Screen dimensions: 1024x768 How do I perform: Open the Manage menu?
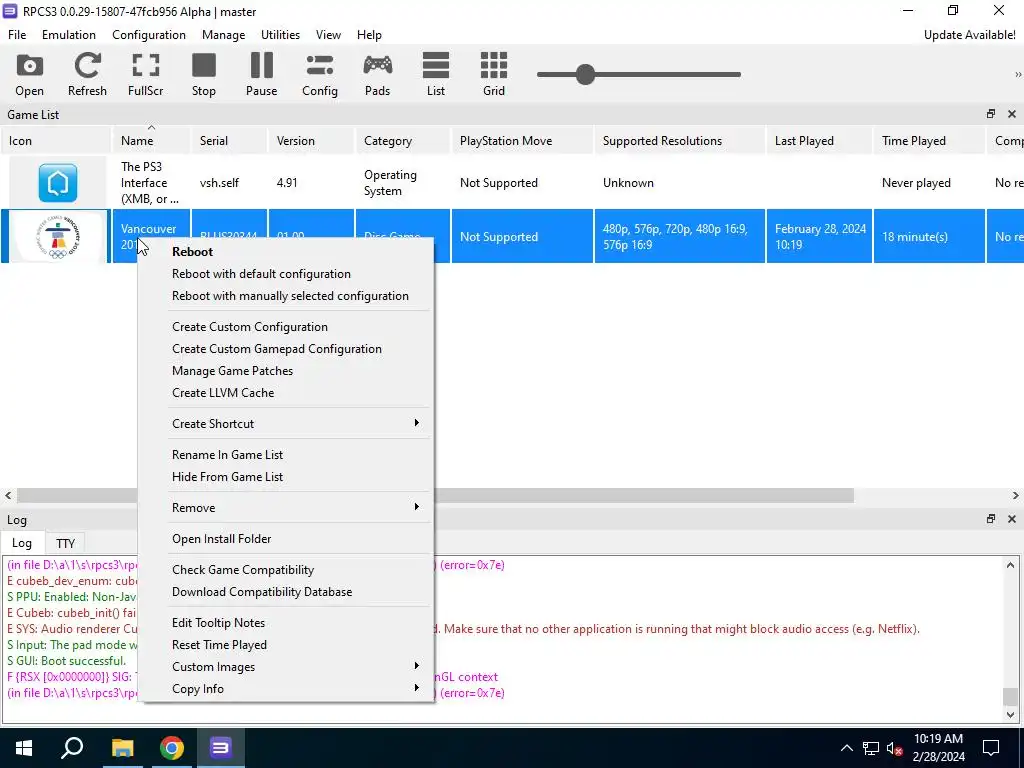223,35
